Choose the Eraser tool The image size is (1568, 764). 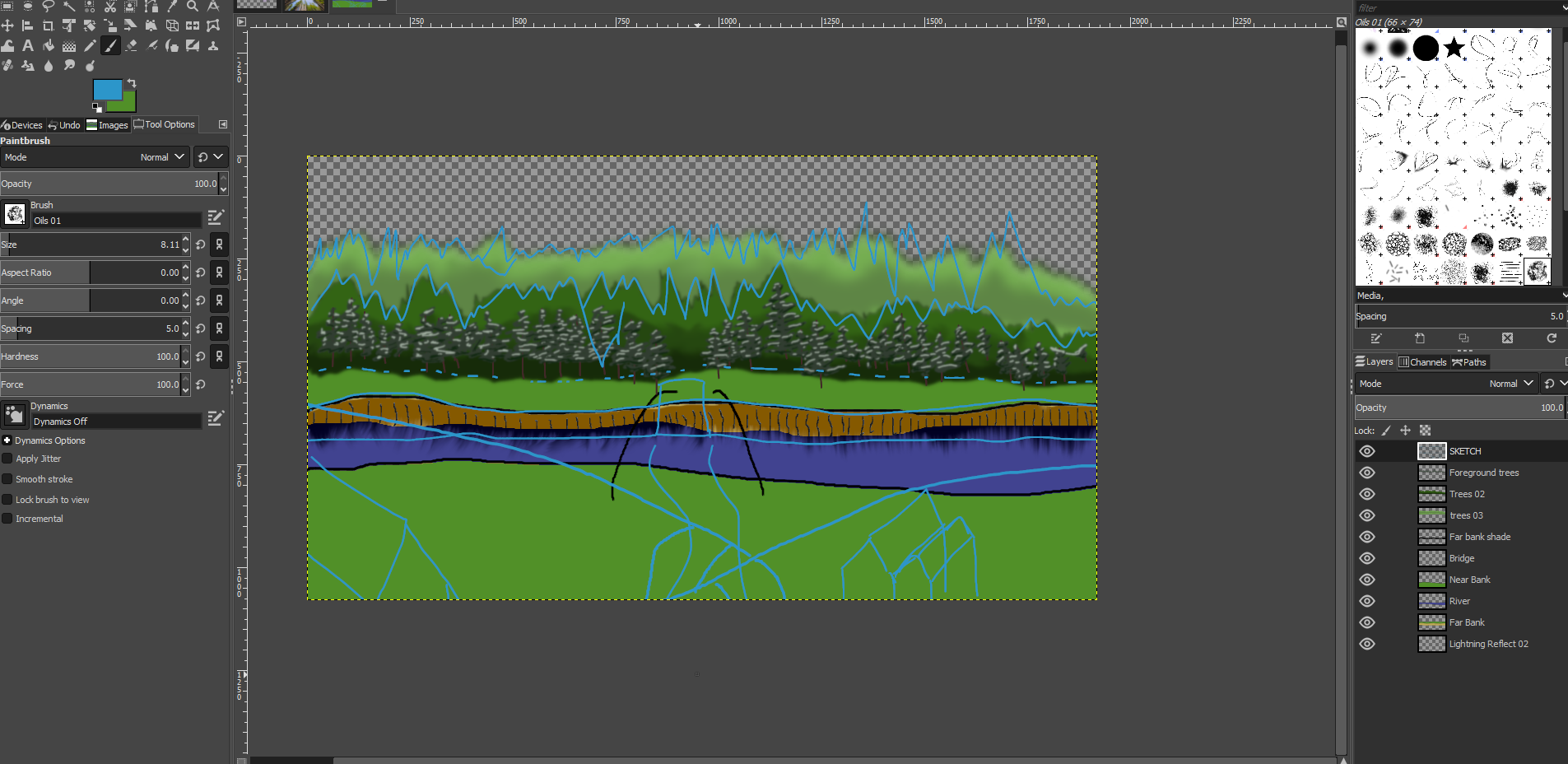[x=131, y=45]
